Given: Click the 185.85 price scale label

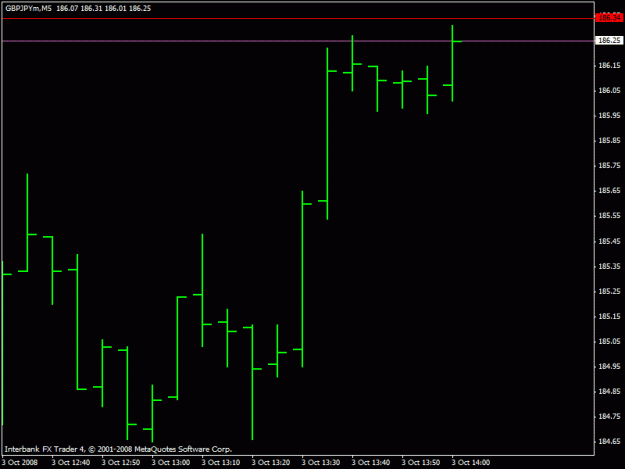Looking at the screenshot, I should click(x=609, y=141).
